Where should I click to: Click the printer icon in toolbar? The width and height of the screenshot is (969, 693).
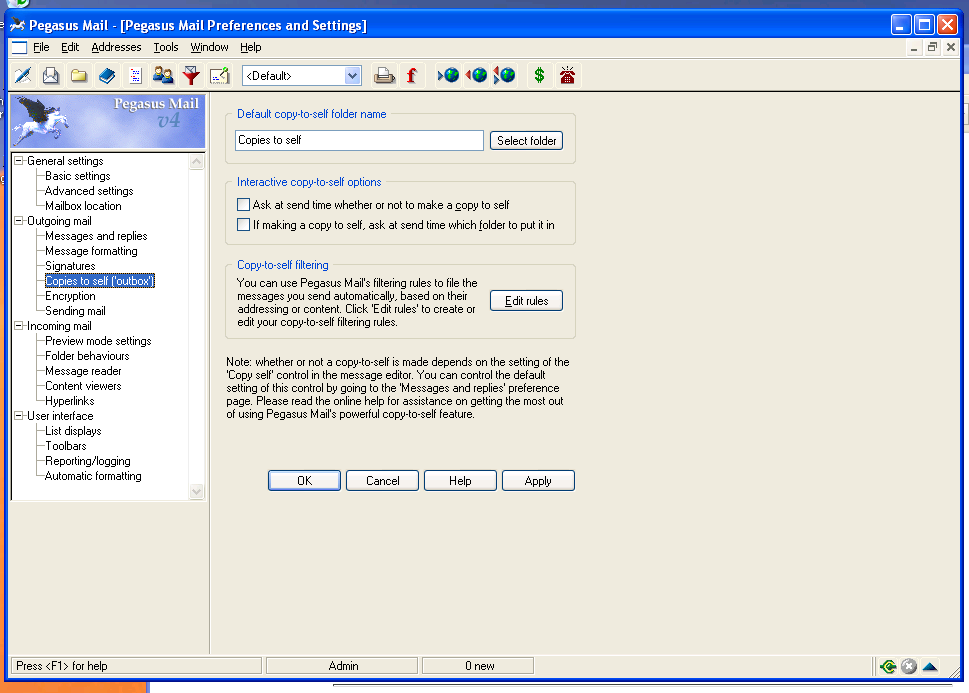pyautogui.click(x=384, y=75)
